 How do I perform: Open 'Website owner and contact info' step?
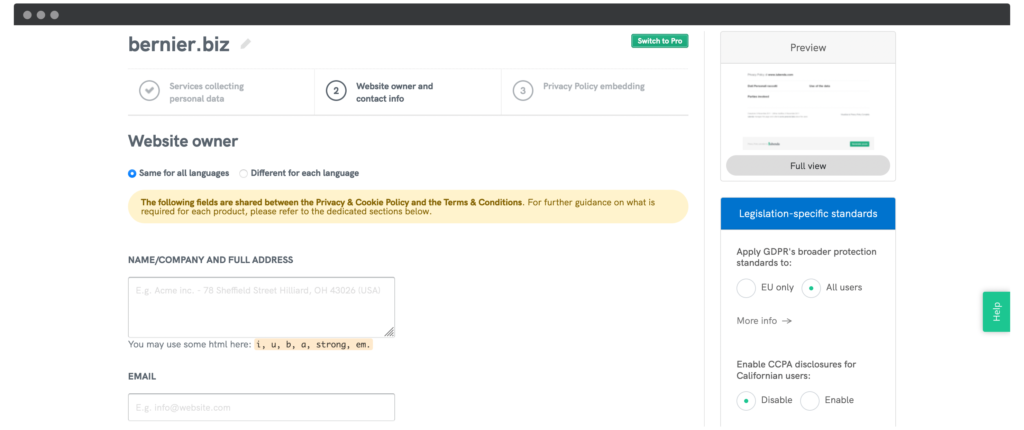click(394, 92)
